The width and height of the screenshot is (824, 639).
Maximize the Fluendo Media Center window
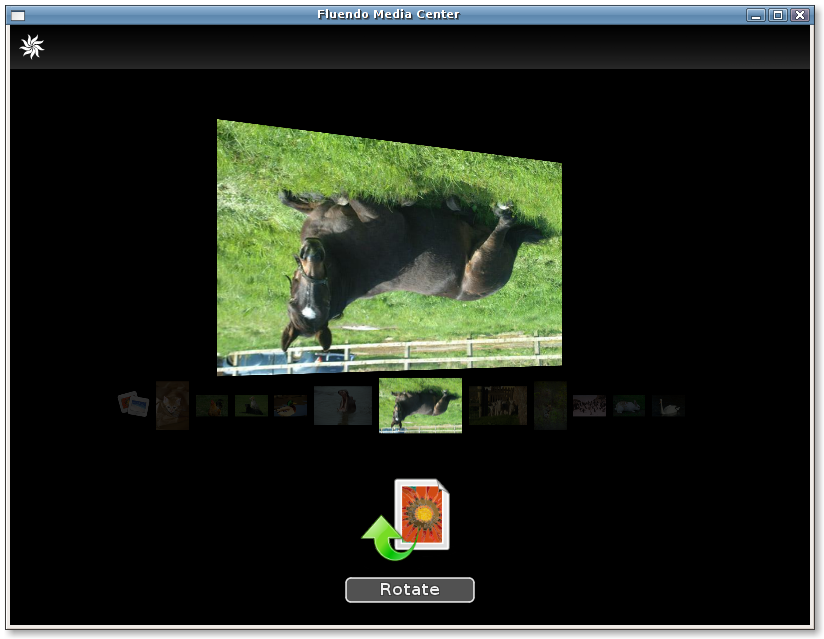coord(778,15)
